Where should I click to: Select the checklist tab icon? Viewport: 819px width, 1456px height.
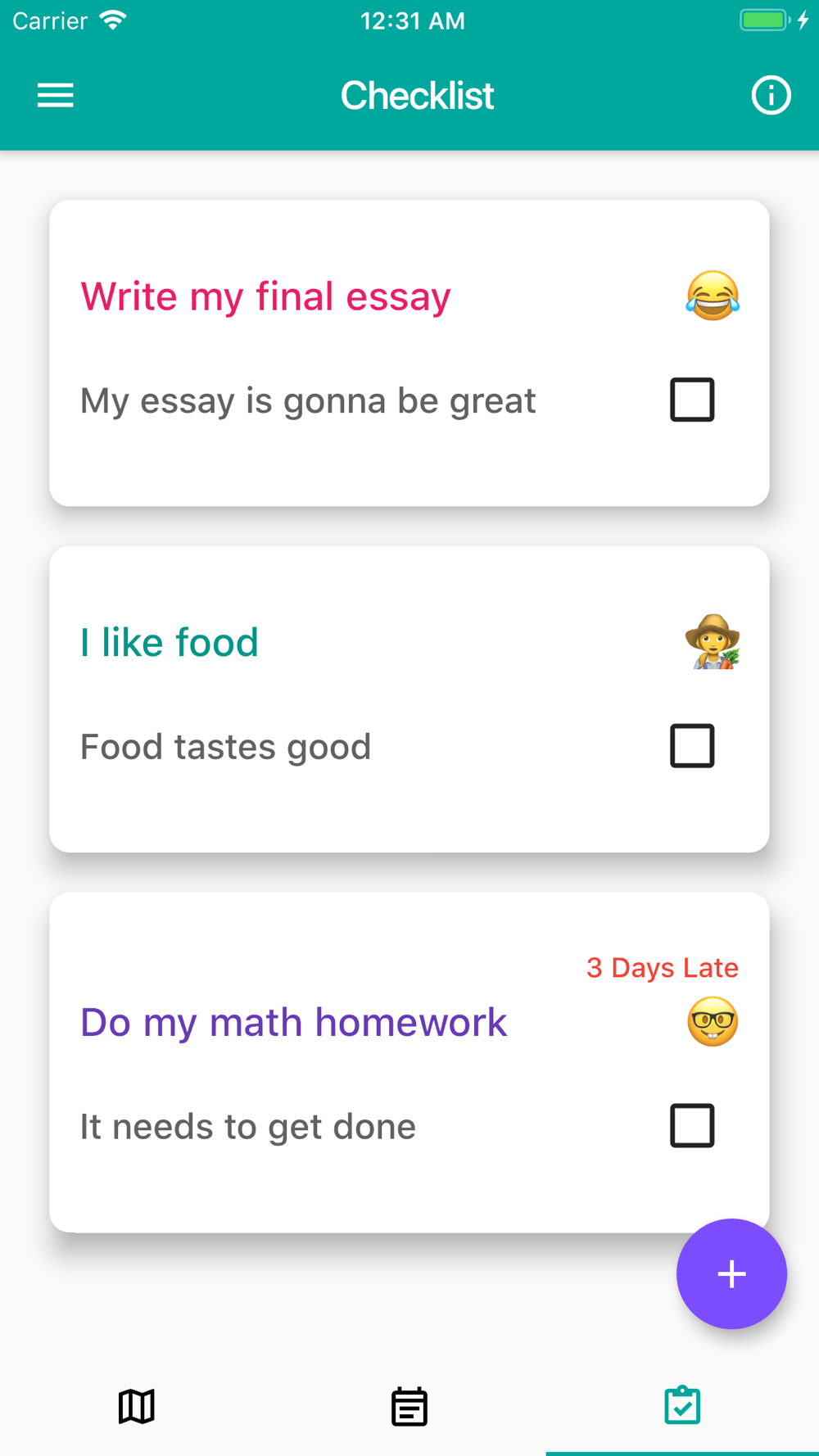[x=682, y=1406]
